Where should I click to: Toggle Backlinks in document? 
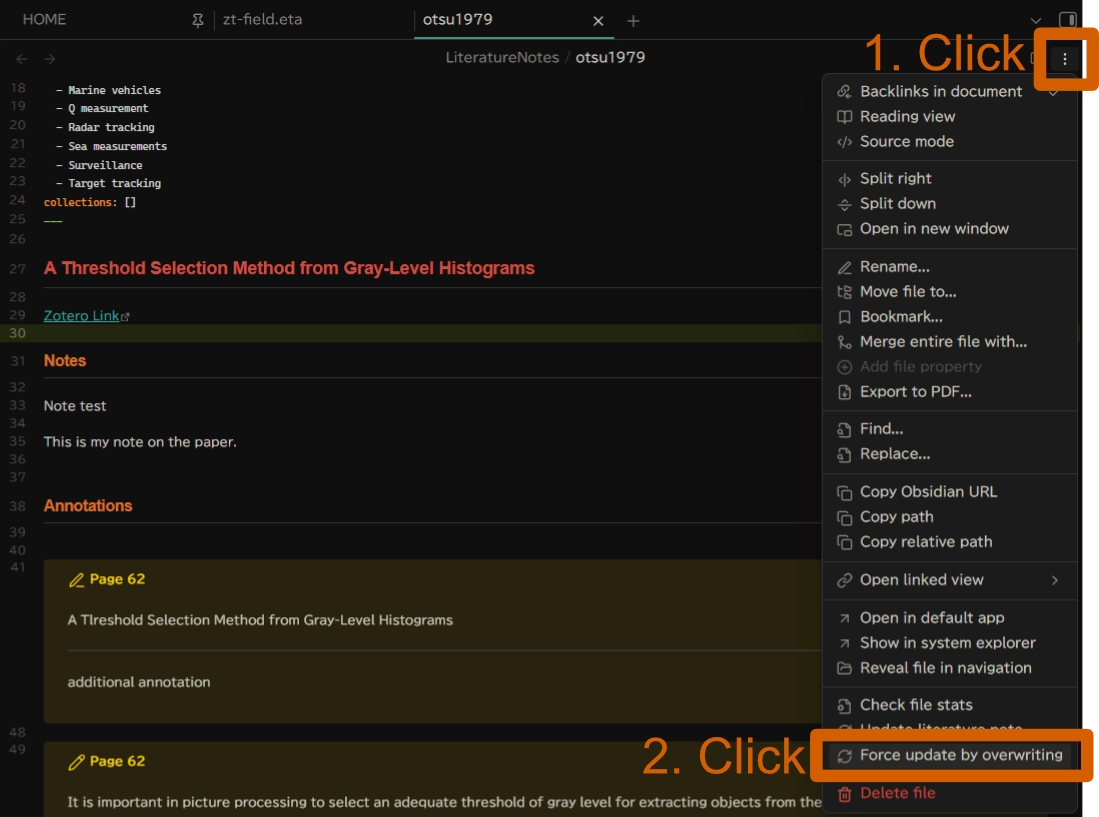(940, 91)
